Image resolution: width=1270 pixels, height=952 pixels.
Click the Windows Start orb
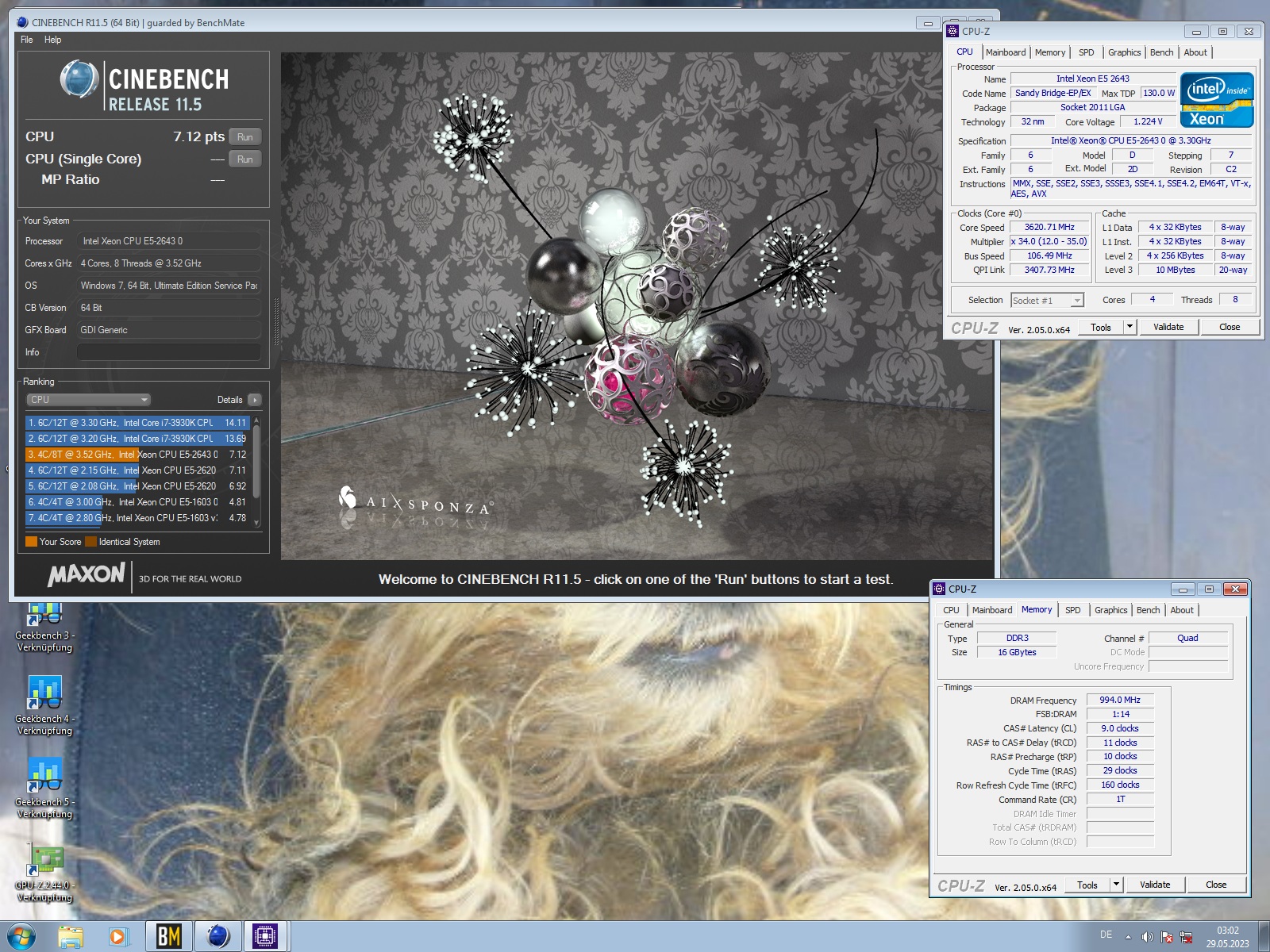pyautogui.click(x=21, y=936)
